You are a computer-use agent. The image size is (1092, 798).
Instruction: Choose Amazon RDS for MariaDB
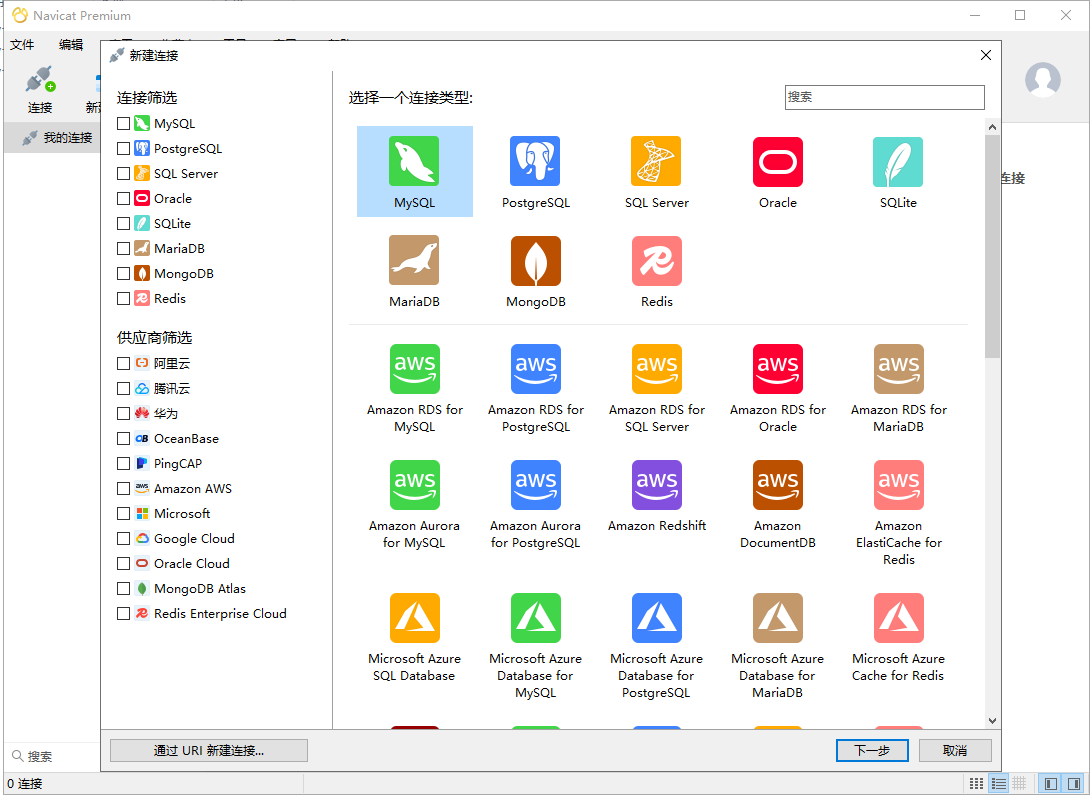(898, 368)
